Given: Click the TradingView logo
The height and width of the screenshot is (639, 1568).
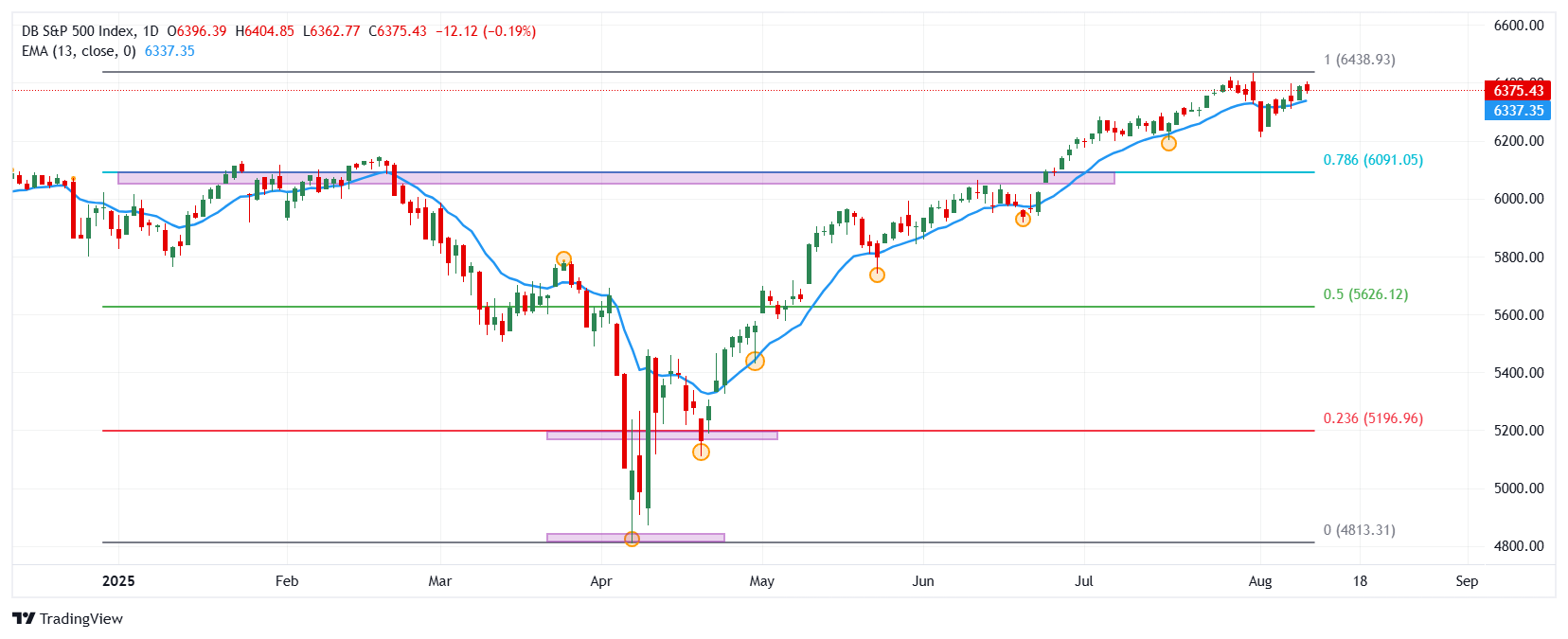Looking at the screenshot, I should click(67, 618).
